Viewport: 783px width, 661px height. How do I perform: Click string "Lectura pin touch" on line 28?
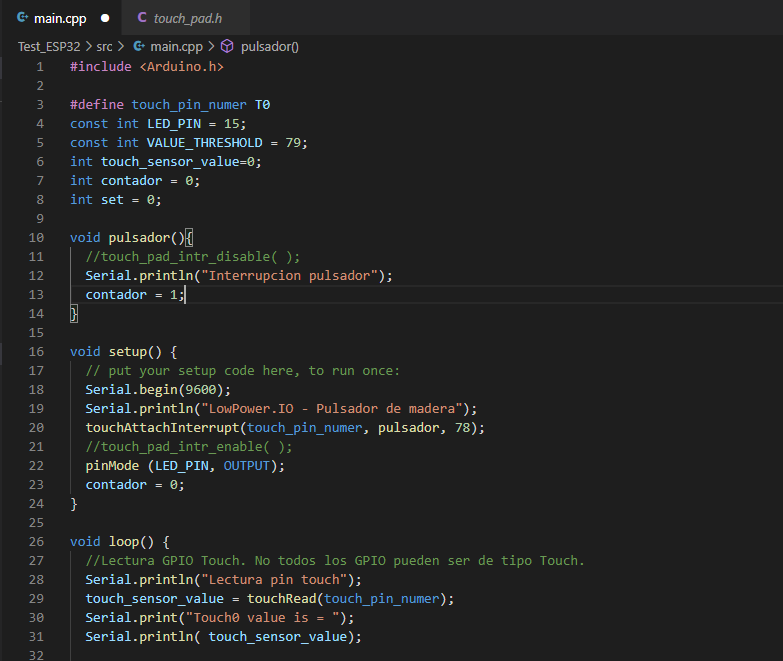tap(274, 580)
